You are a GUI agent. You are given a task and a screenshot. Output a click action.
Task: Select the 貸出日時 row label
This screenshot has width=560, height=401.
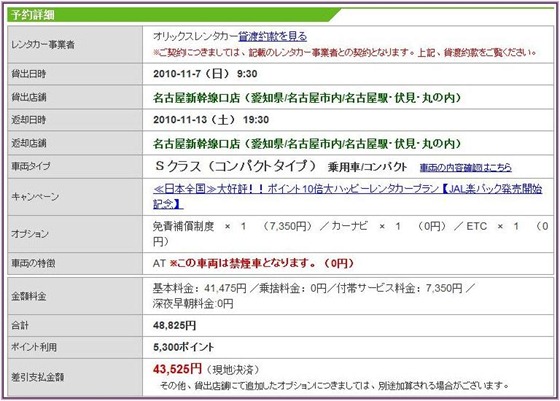[x=29, y=74]
